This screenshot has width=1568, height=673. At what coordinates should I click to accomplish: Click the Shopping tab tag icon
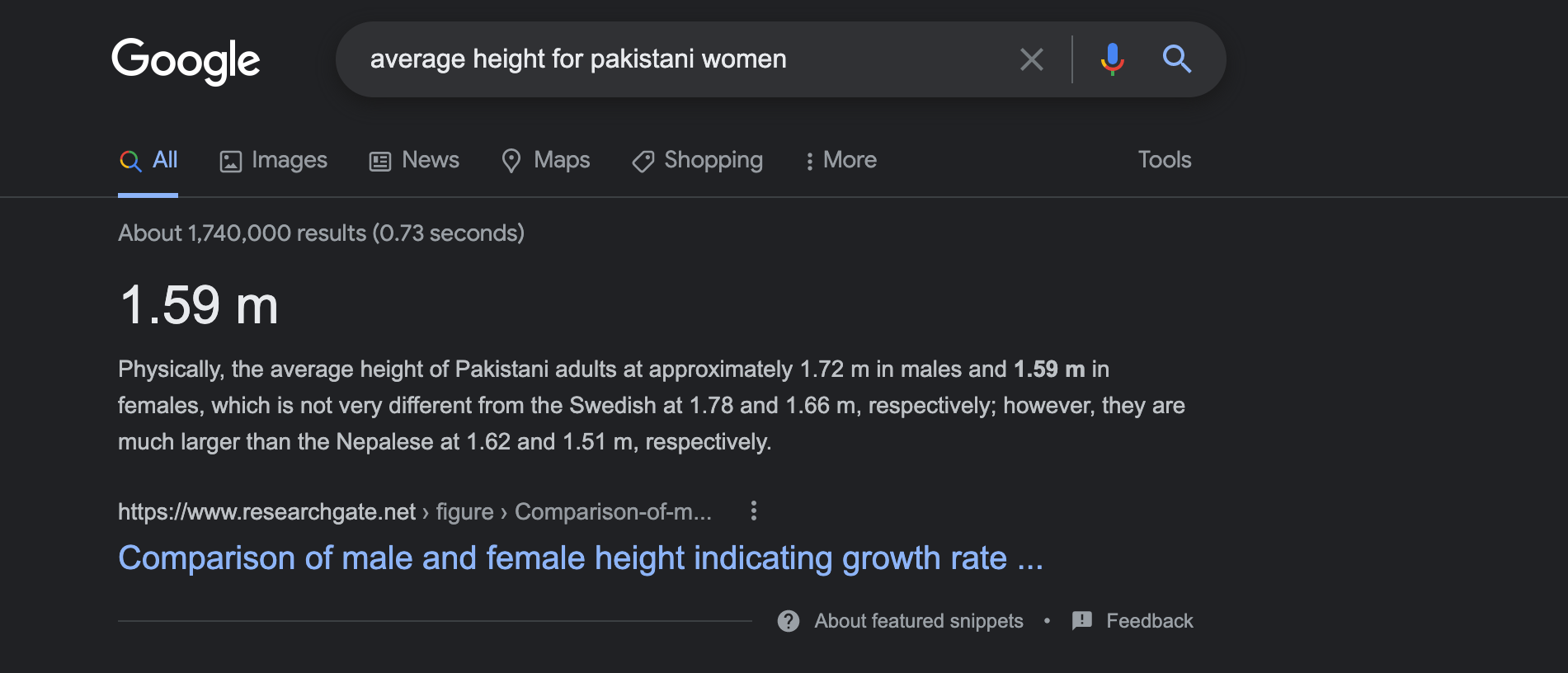[643, 161]
